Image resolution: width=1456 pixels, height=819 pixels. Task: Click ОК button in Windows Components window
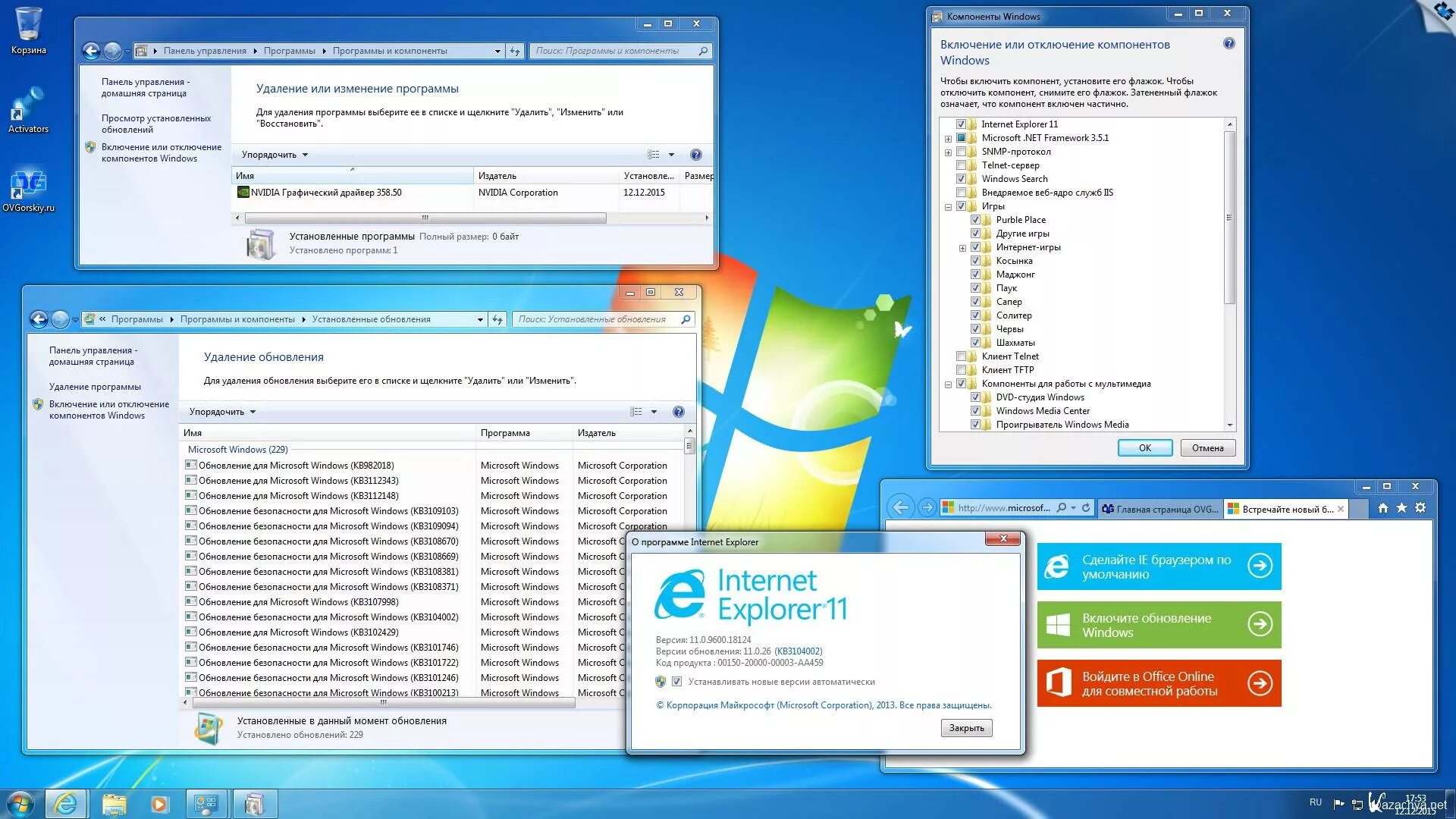1146,447
